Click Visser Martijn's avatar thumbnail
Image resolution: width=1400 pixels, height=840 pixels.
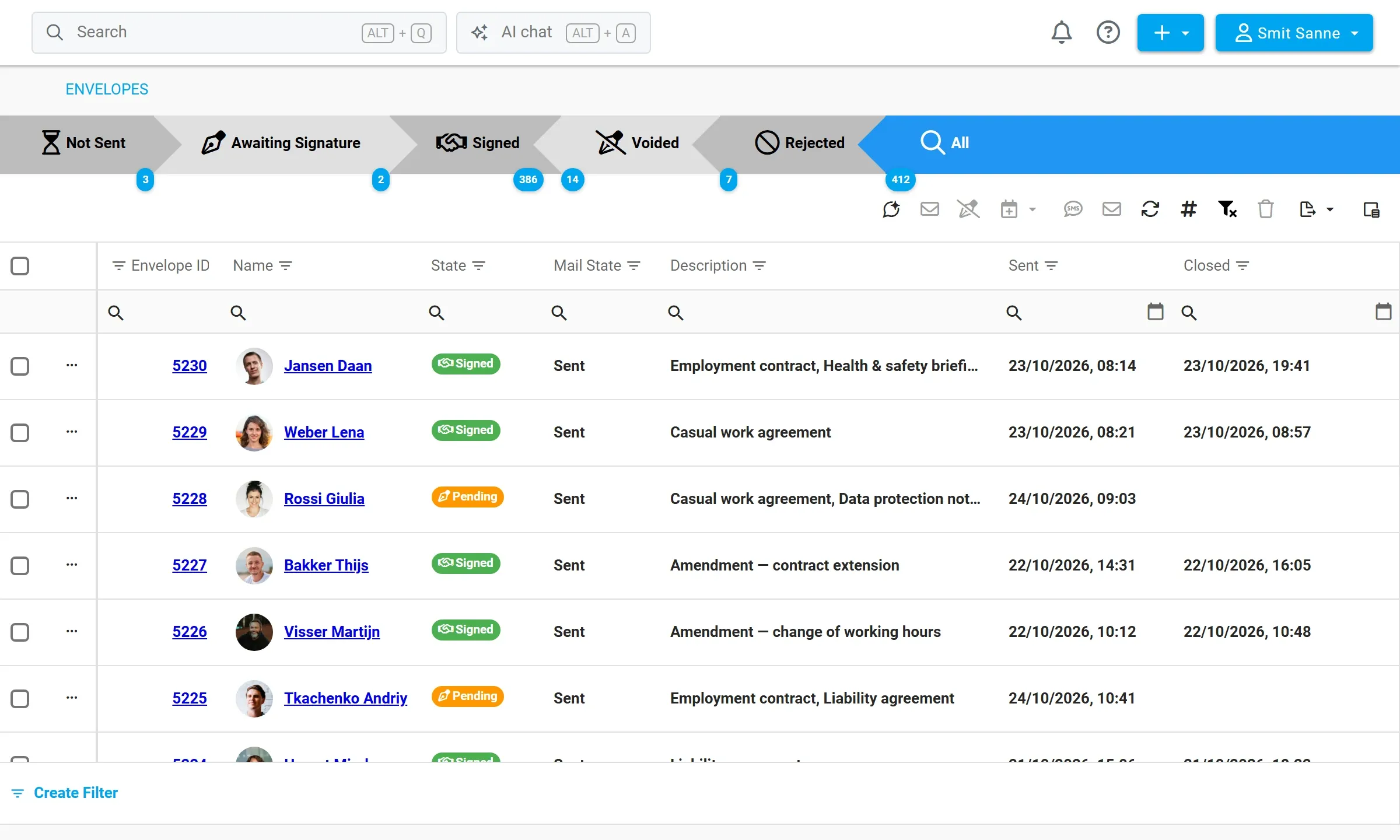point(254,632)
